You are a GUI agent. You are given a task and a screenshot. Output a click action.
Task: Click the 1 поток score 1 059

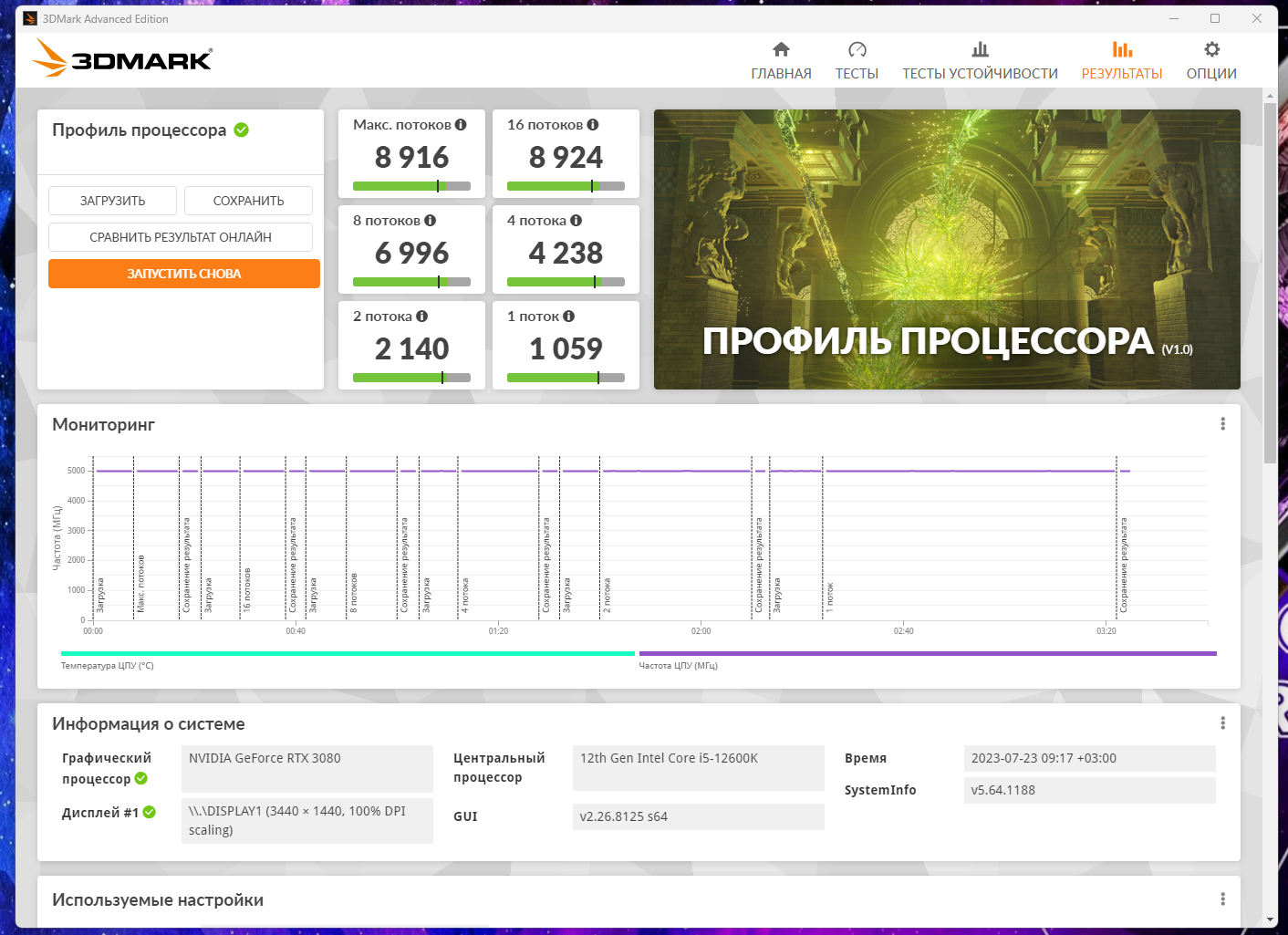tap(566, 348)
